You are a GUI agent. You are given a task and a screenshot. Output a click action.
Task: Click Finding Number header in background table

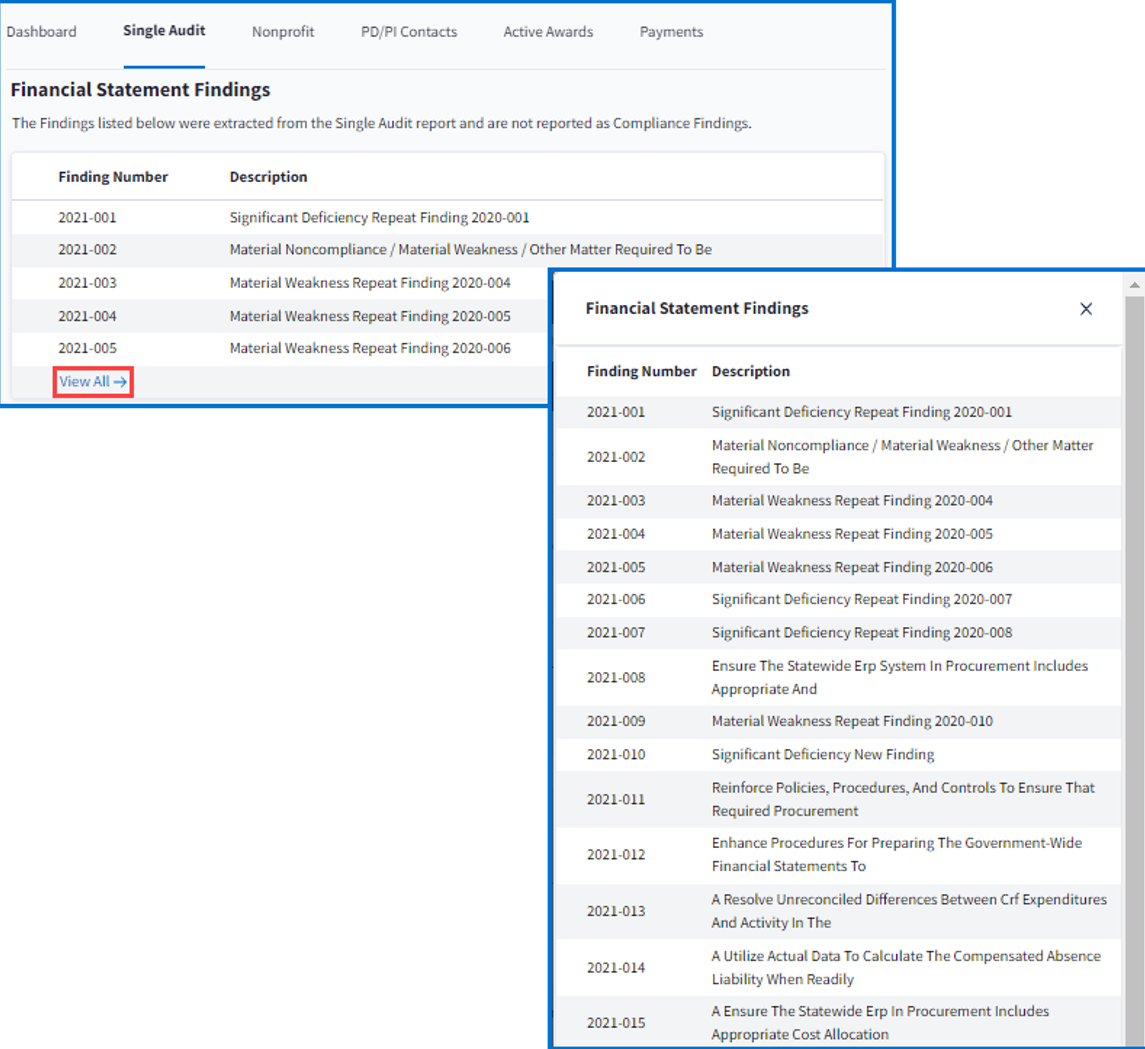(113, 177)
